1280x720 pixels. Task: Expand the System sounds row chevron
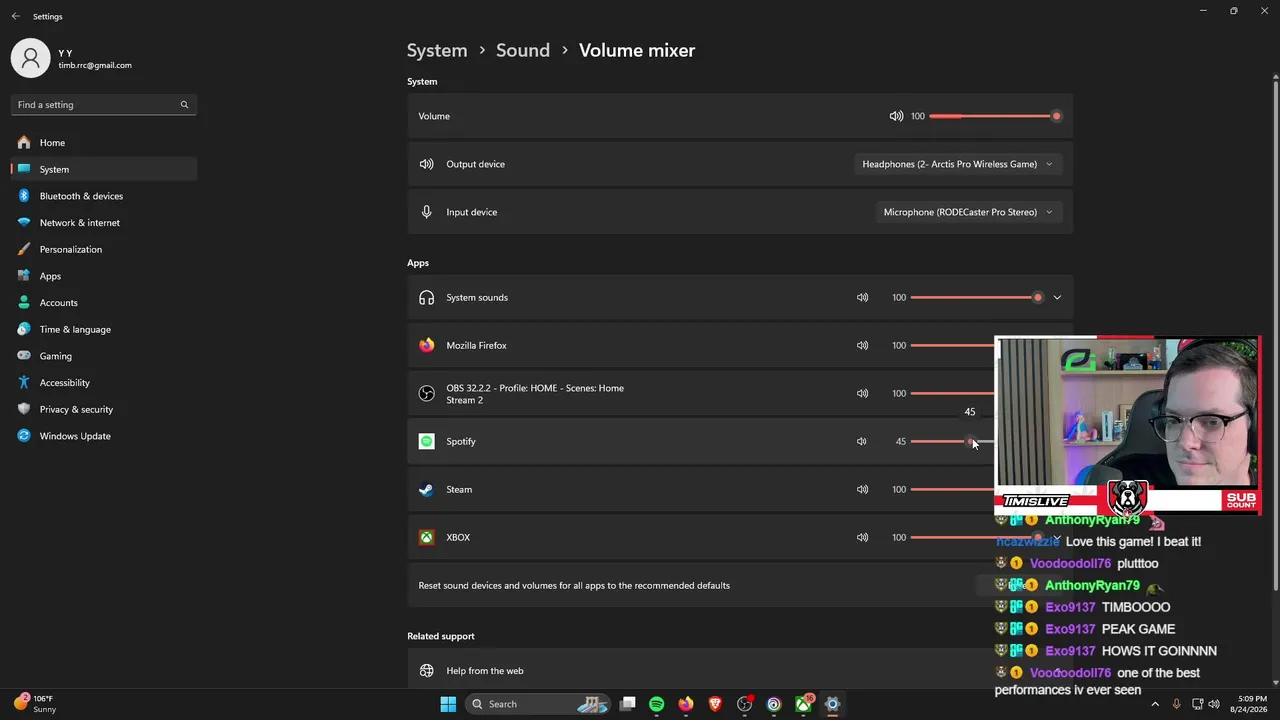pyautogui.click(x=1057, y=297)
